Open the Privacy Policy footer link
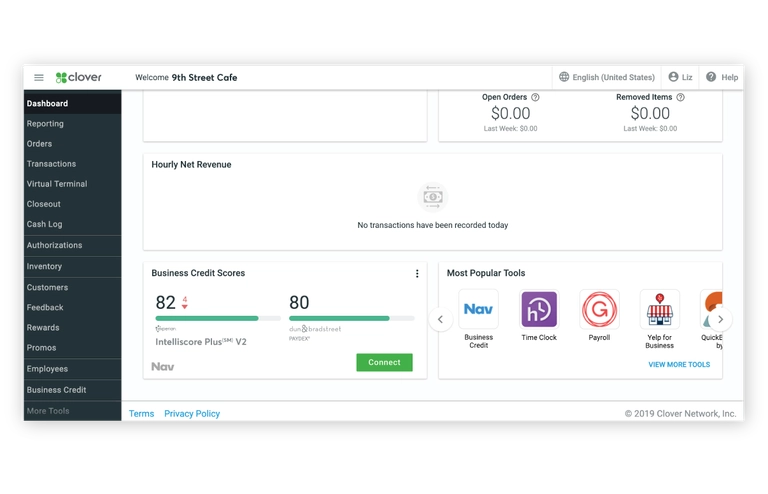 tap(192, 414)
